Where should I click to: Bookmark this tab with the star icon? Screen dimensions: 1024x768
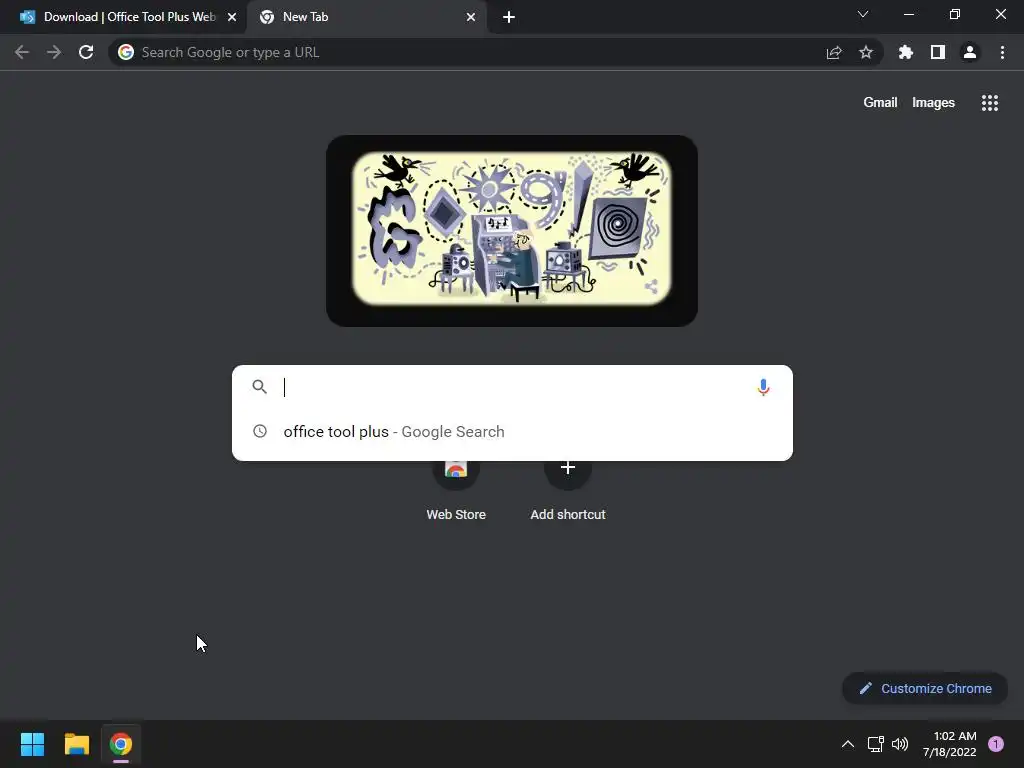point(866,52)
